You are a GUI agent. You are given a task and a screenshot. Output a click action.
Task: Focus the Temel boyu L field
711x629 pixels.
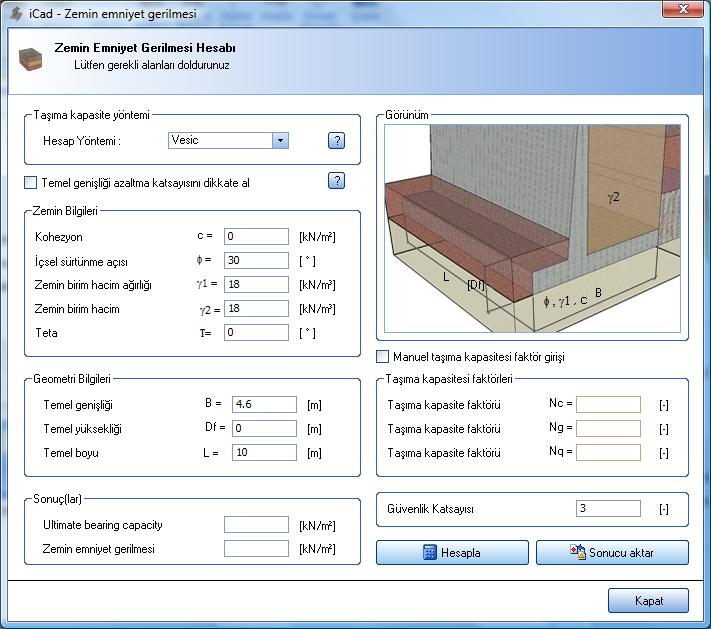(264, 452)
